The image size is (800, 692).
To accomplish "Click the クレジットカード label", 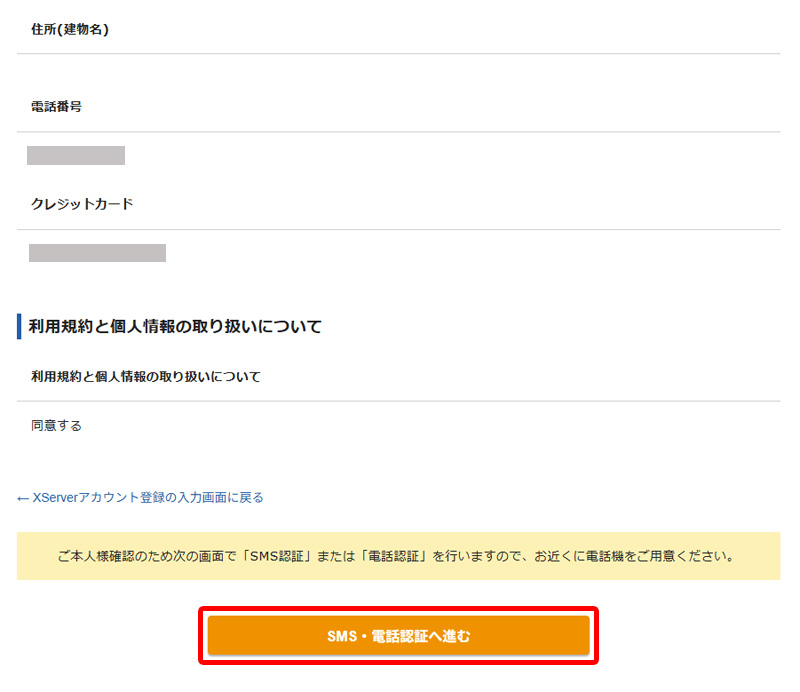I will [x=82, y=204].
